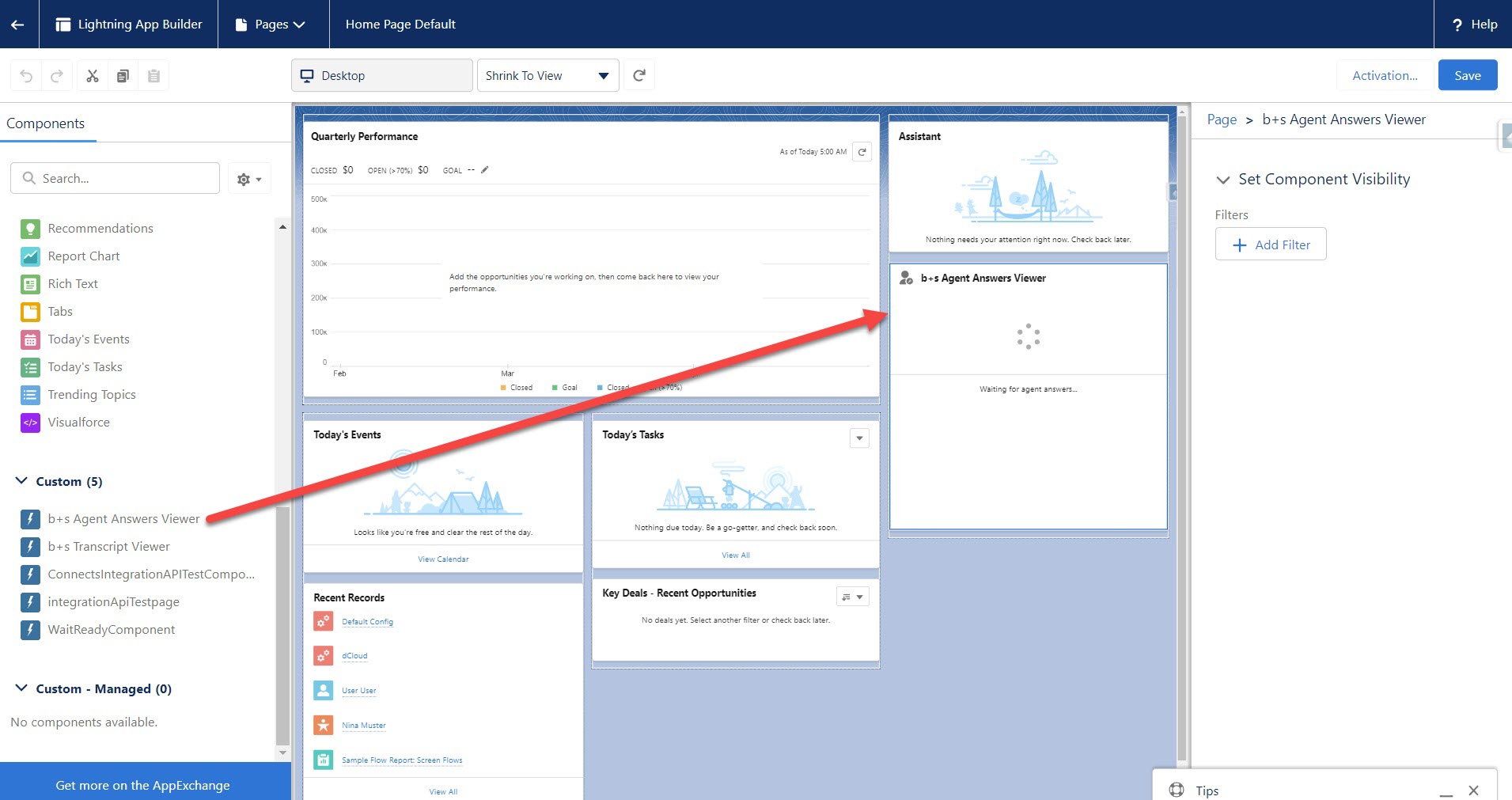The image size is (1512, 800).
Task: Click the Rich Text component icon
Action: point(30,284)
